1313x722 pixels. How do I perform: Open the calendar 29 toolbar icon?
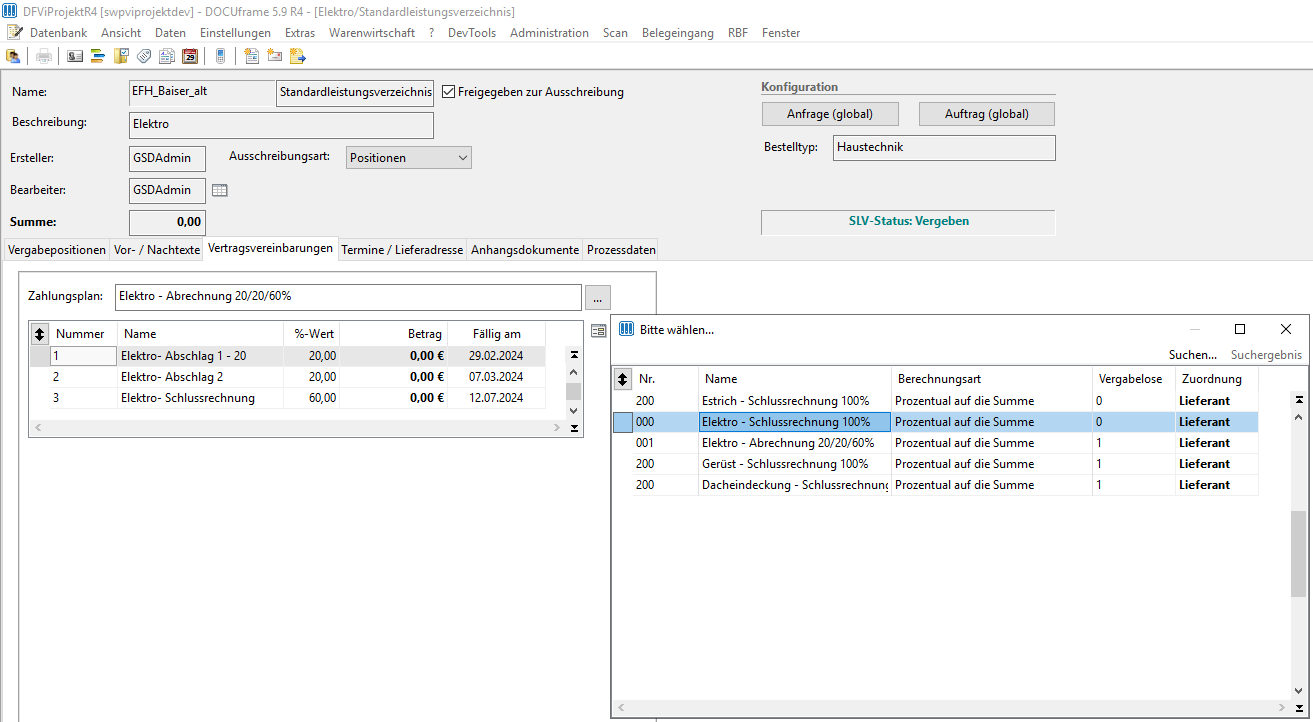click(190, 56)
